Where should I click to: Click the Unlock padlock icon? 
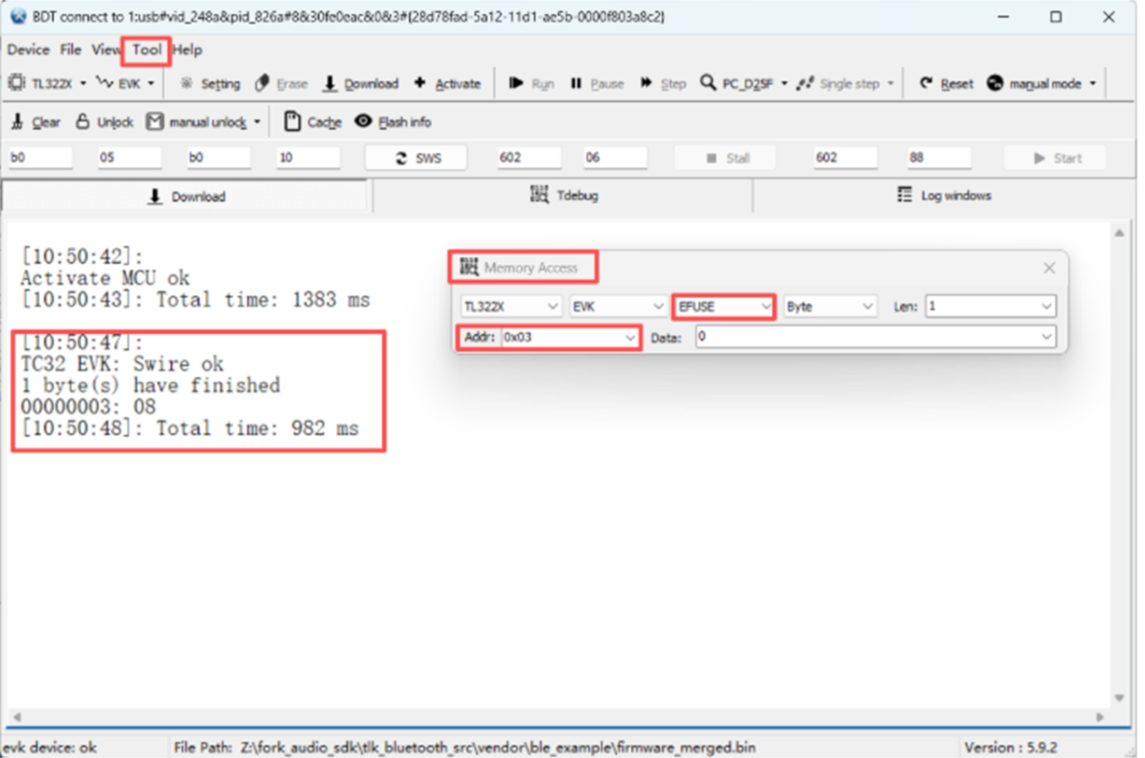pos(83,121)
